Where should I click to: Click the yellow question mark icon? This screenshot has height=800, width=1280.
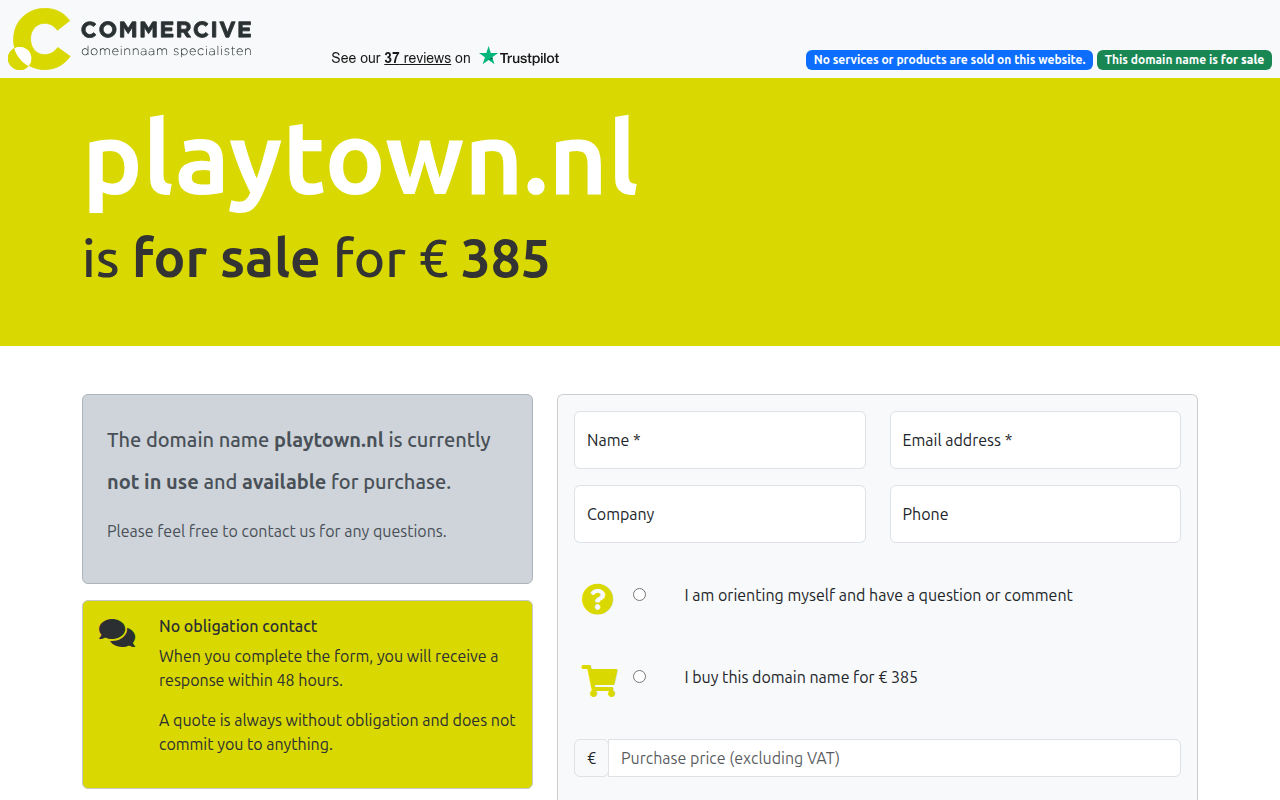click(598, 599)
